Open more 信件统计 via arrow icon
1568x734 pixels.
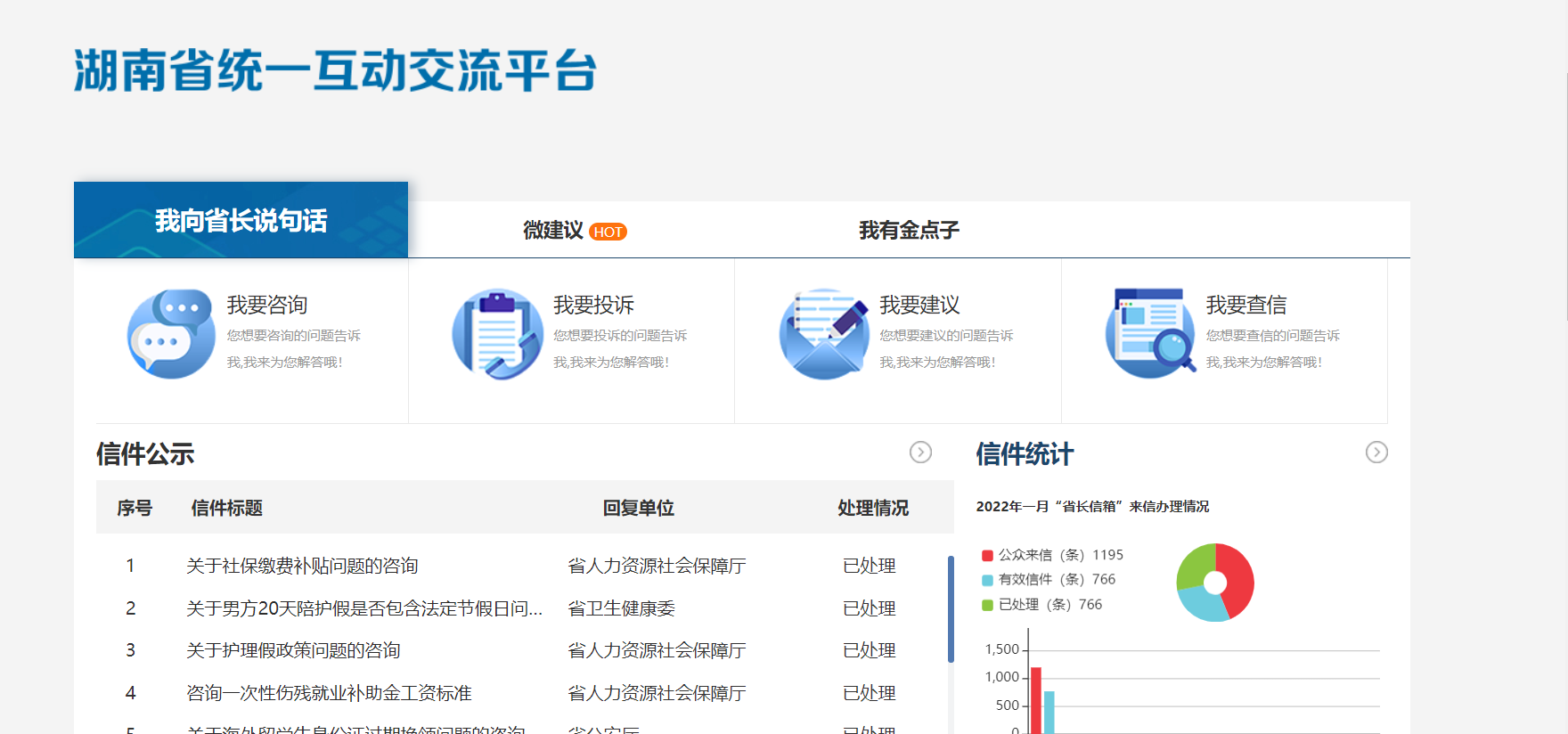[1376, 453]
